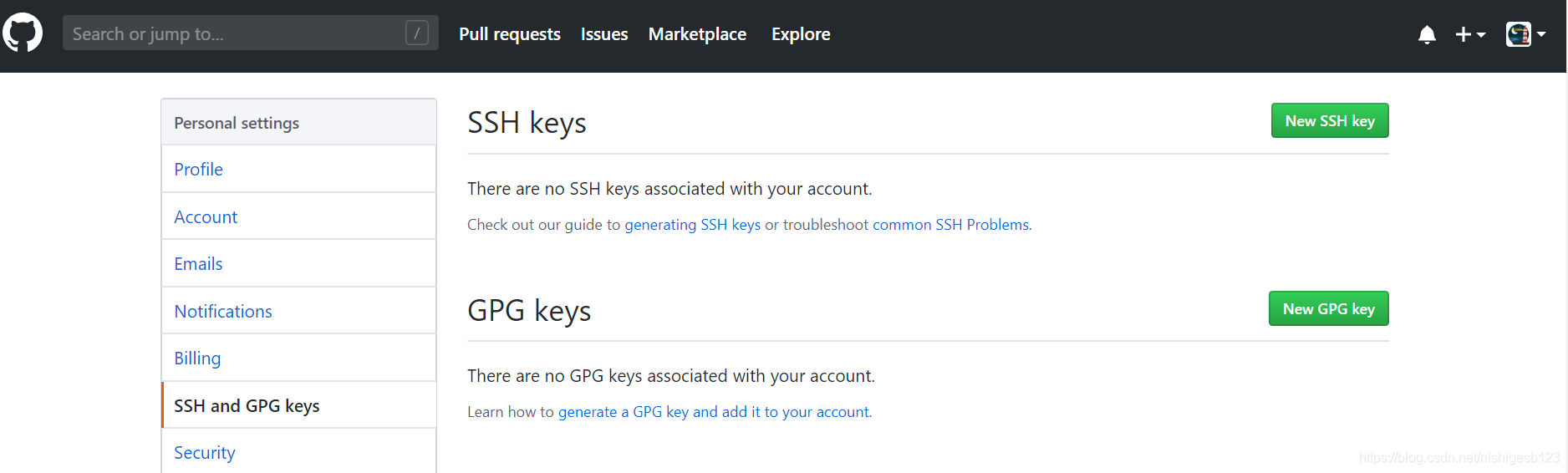Expand the plus create-new dropdown
The height and width of the screenshot is (473, 1568).
click(x=1470, y=34)
